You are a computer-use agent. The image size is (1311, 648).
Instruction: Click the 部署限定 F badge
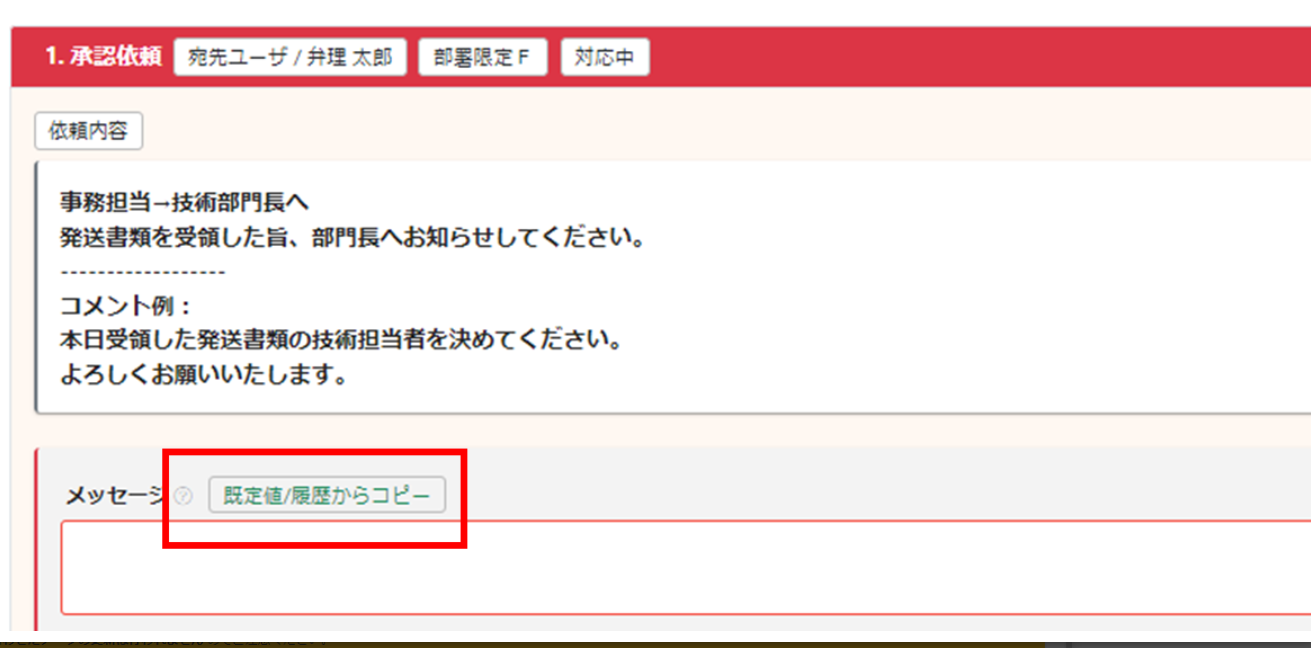(x=482, y=57)
